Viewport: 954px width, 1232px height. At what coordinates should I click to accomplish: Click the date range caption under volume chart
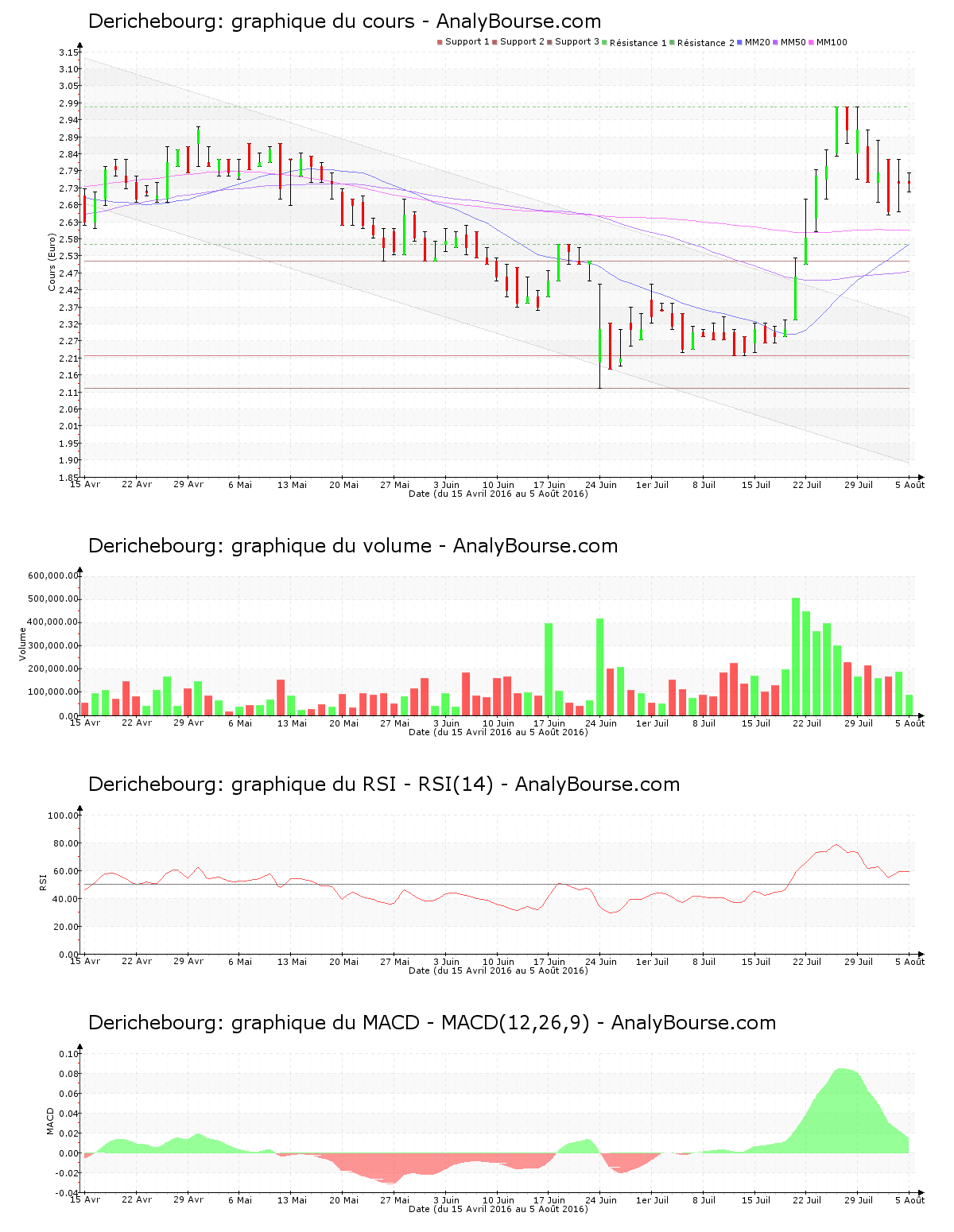point(498,732)
